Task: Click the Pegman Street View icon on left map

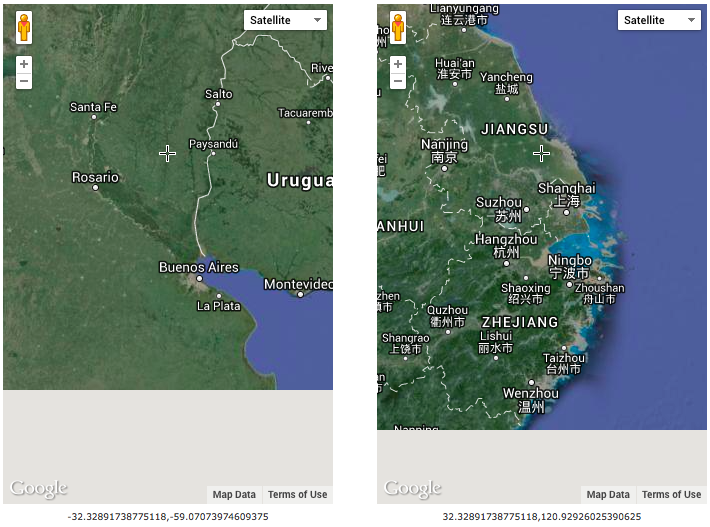Action: 24,27
